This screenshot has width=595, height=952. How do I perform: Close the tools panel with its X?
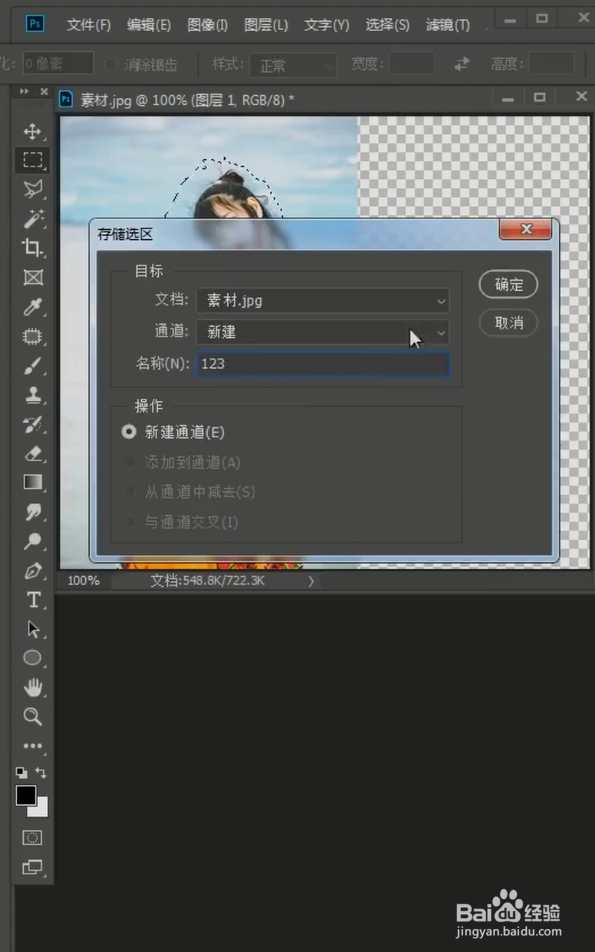click(x=44, y=91)
